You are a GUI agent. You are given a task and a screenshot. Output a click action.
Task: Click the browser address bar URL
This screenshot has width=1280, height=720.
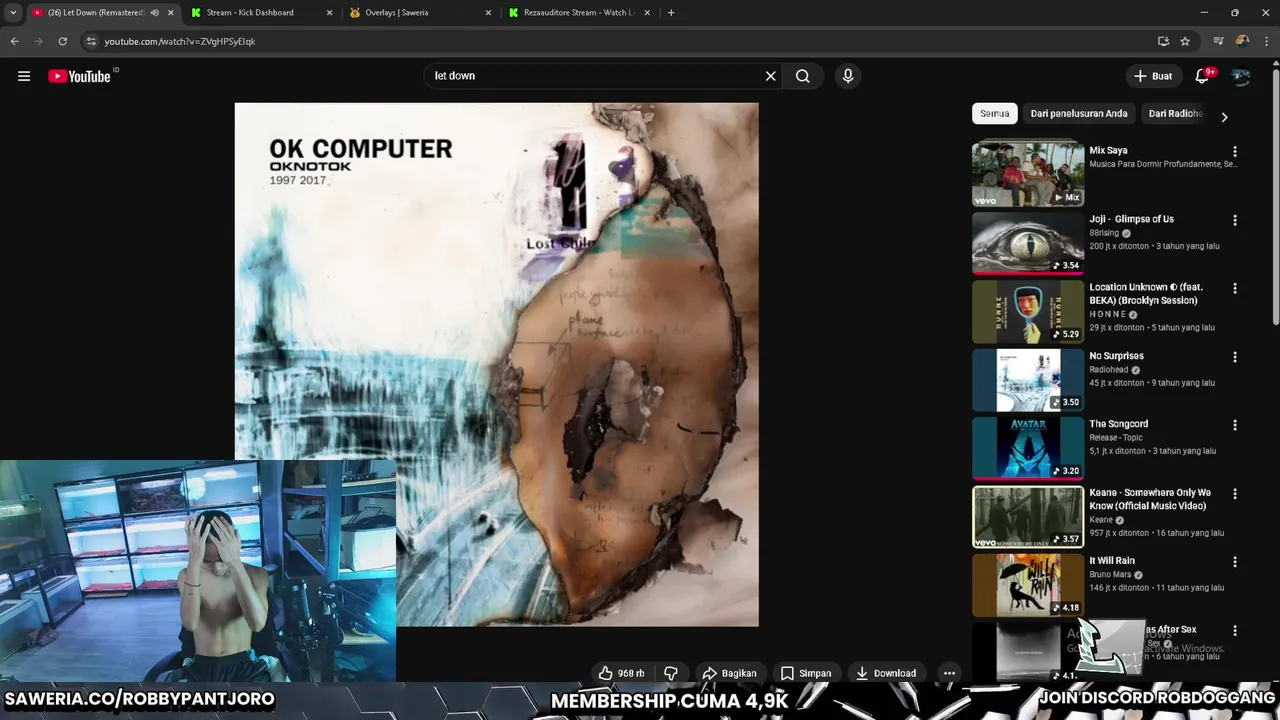(180, 41)
